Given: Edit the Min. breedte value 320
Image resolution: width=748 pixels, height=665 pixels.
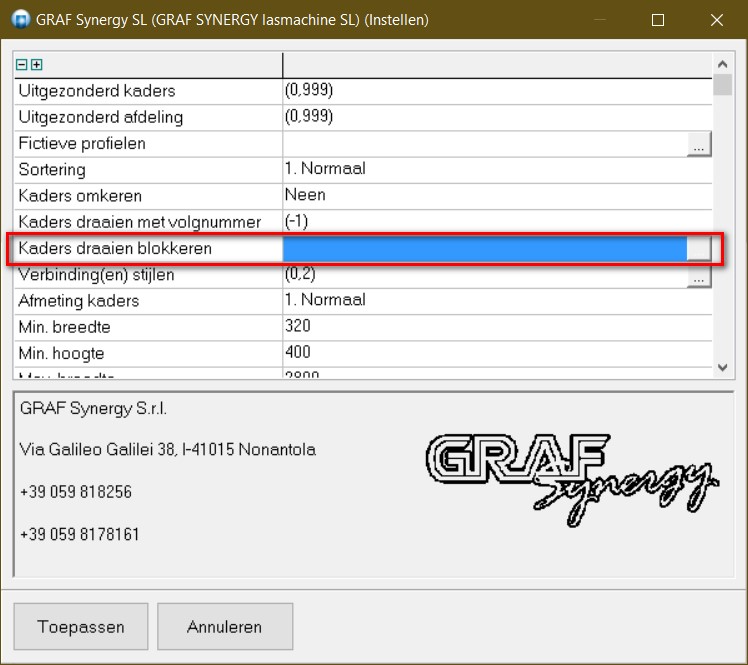Looking at the screenshot, I should 497,327.
